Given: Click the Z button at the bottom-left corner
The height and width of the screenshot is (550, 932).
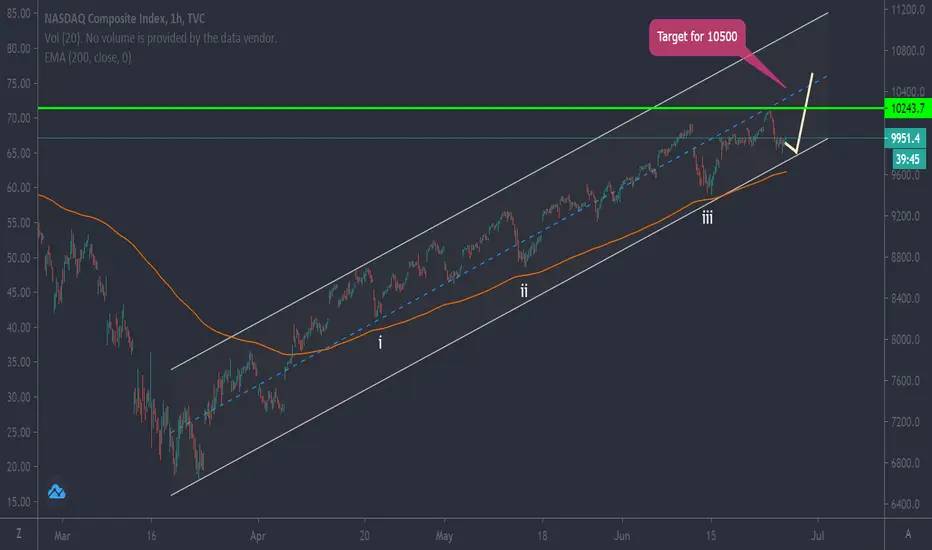Looking at the screenshot, I should tap(18, 534).
